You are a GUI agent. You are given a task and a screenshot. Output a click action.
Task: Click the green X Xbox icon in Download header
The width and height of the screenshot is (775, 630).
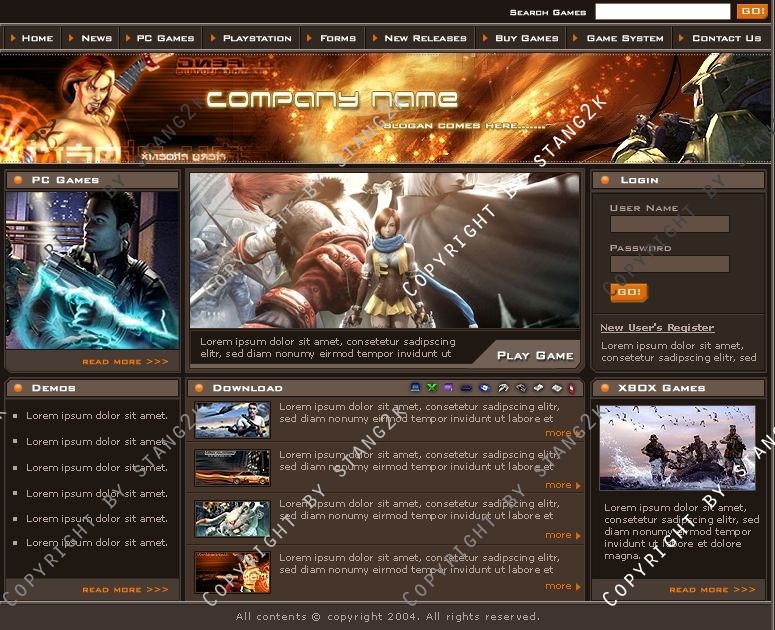[432, 388]
